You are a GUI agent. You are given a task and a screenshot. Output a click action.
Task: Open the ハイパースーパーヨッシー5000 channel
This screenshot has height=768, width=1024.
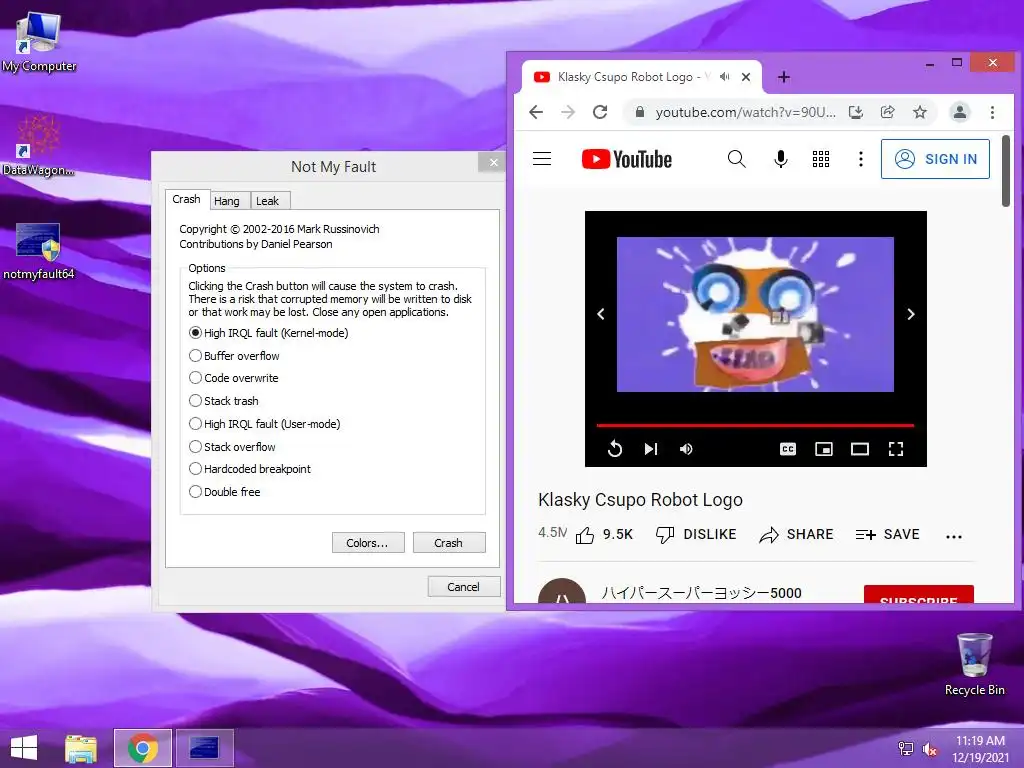click(701, 593)
